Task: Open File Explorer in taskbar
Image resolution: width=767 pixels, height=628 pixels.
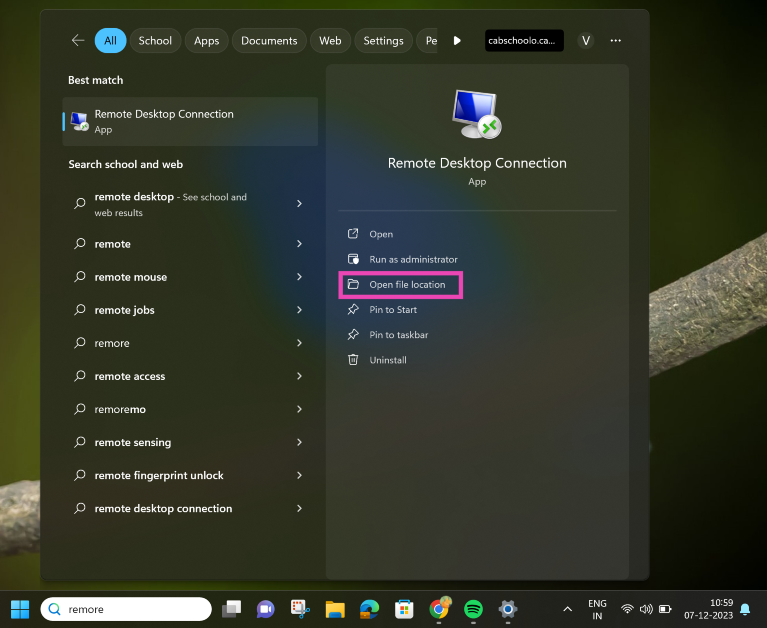Action: (334, 608)
